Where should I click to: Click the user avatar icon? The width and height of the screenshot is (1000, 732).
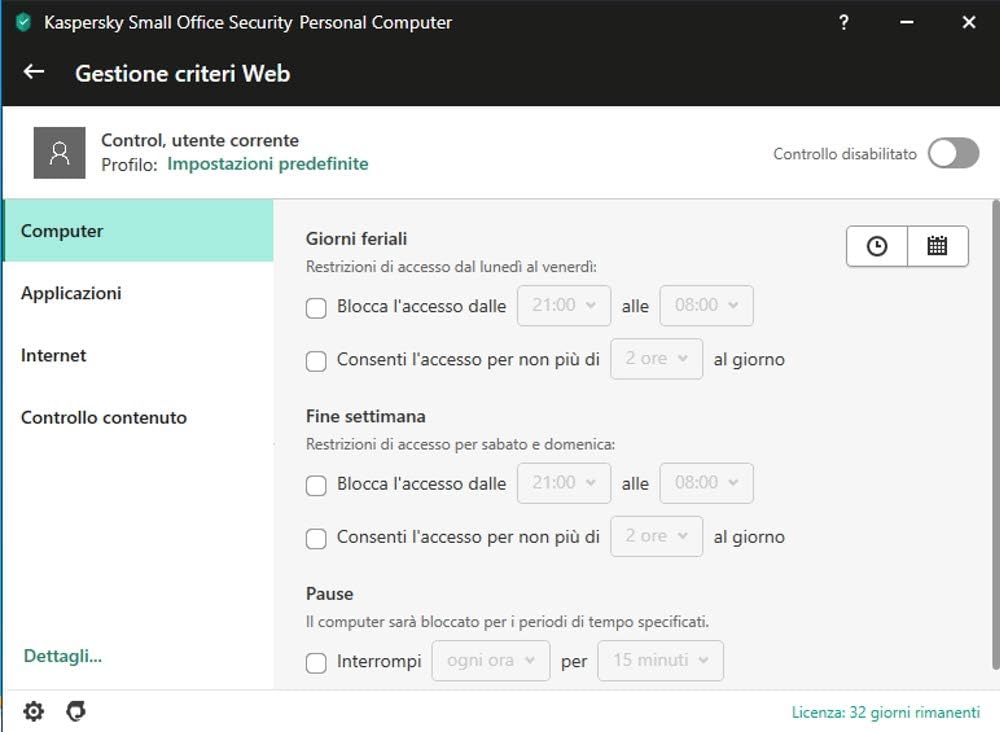[x=59, y=152]
